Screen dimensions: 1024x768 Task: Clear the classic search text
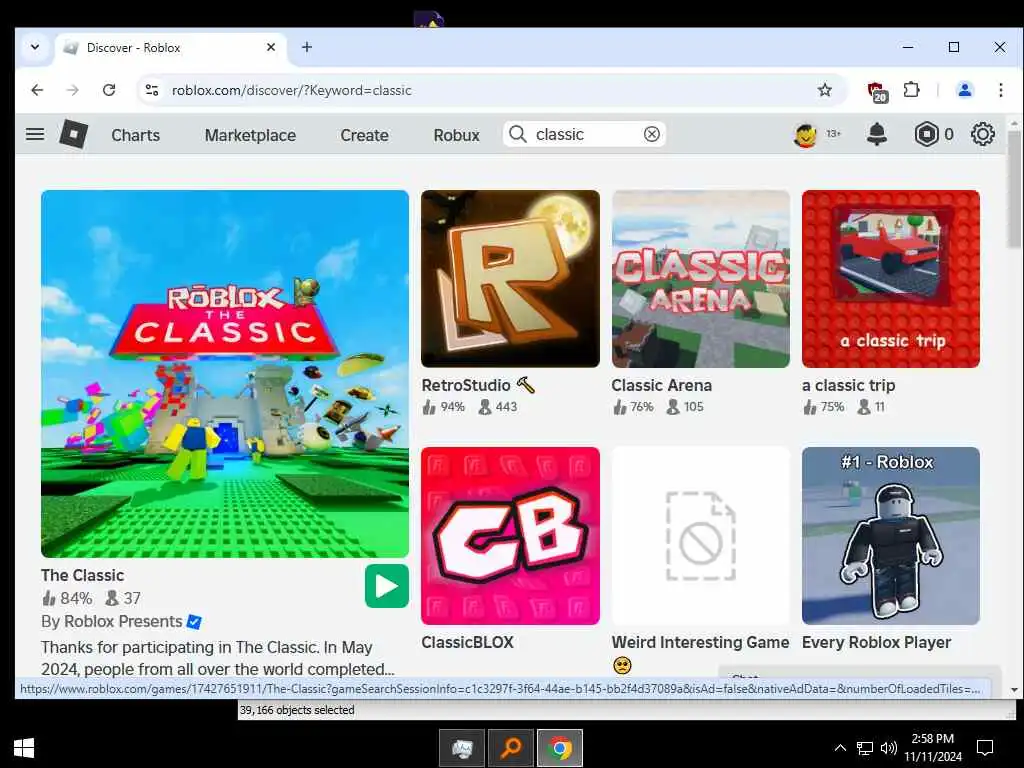[x=652, y=134]
